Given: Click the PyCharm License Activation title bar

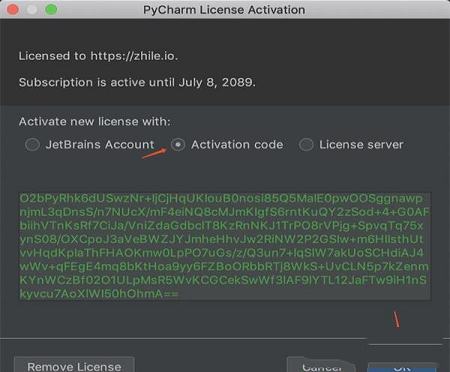Looking at the screenshot, I should pos(224,10).
